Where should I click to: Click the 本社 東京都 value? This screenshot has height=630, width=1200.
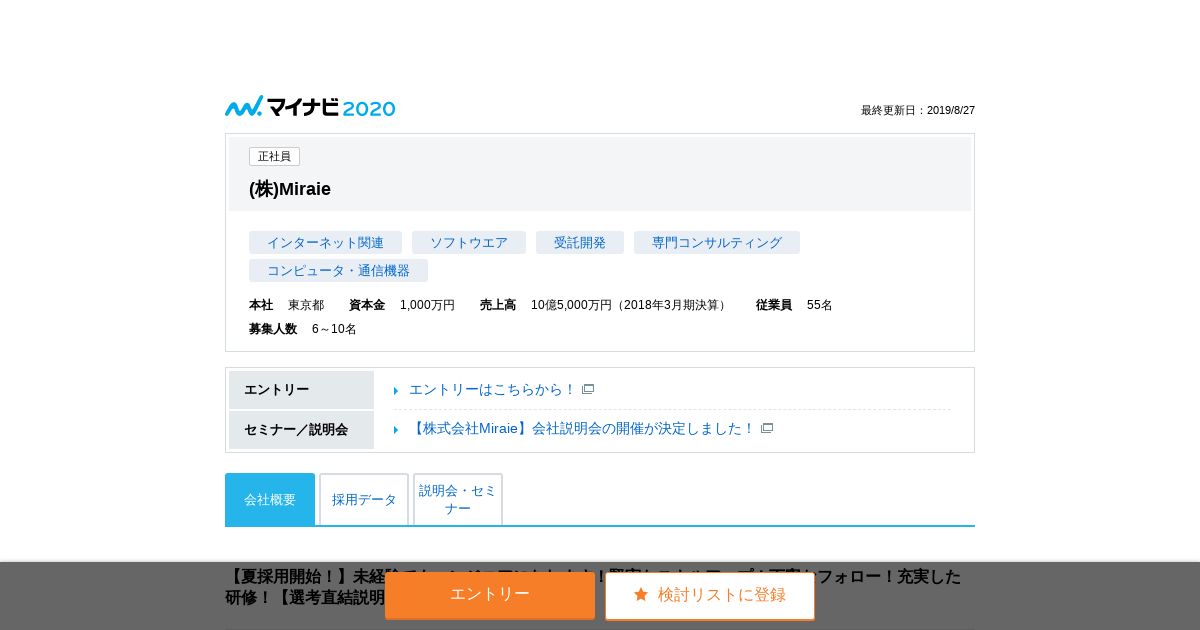point(306,305)
